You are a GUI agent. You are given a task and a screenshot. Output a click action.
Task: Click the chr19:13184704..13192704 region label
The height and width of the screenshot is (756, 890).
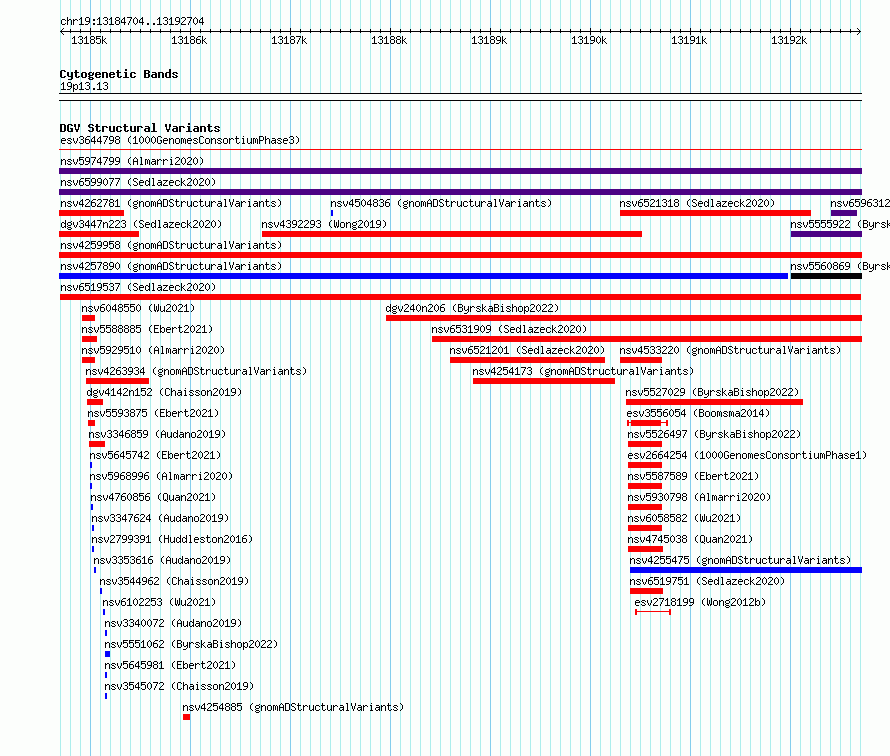(132, 21)
